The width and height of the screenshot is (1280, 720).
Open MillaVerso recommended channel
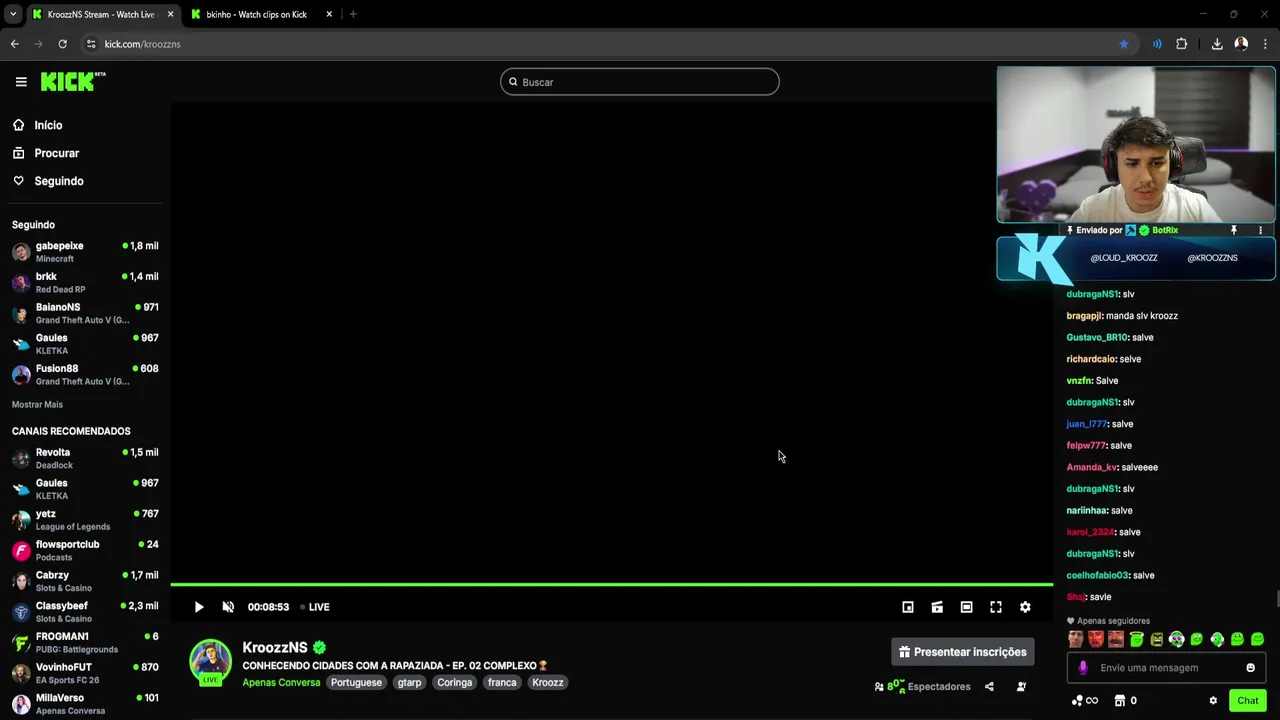click(x=85, y=704)
